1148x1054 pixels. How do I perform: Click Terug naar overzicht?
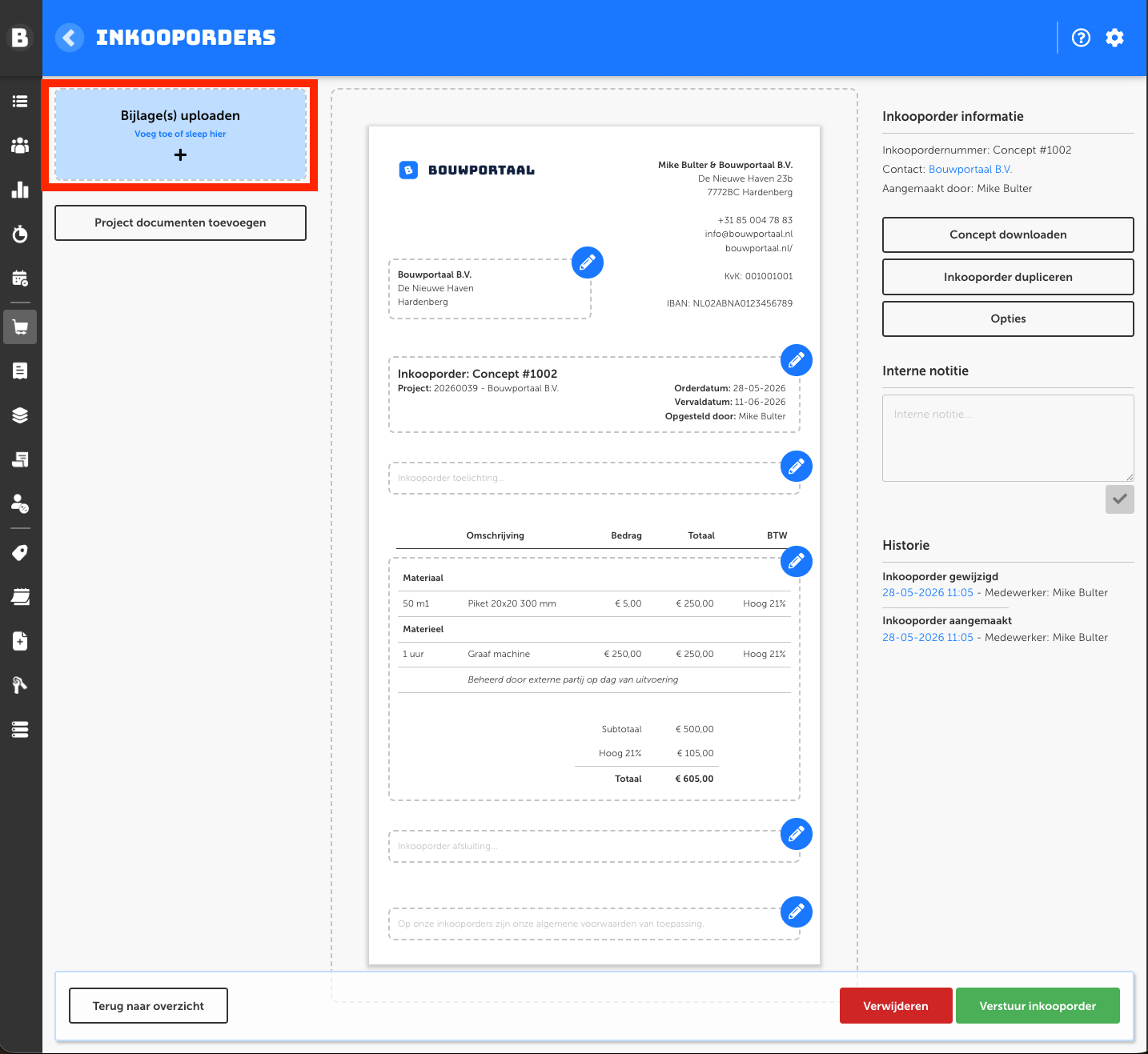[148, 1006]
